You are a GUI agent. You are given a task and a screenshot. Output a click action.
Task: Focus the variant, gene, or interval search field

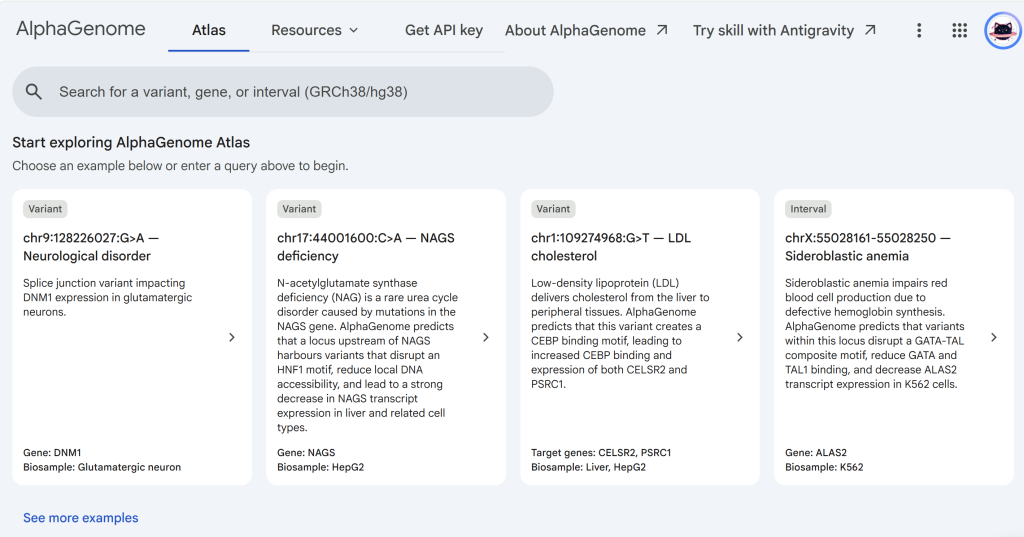click(283, 92)
